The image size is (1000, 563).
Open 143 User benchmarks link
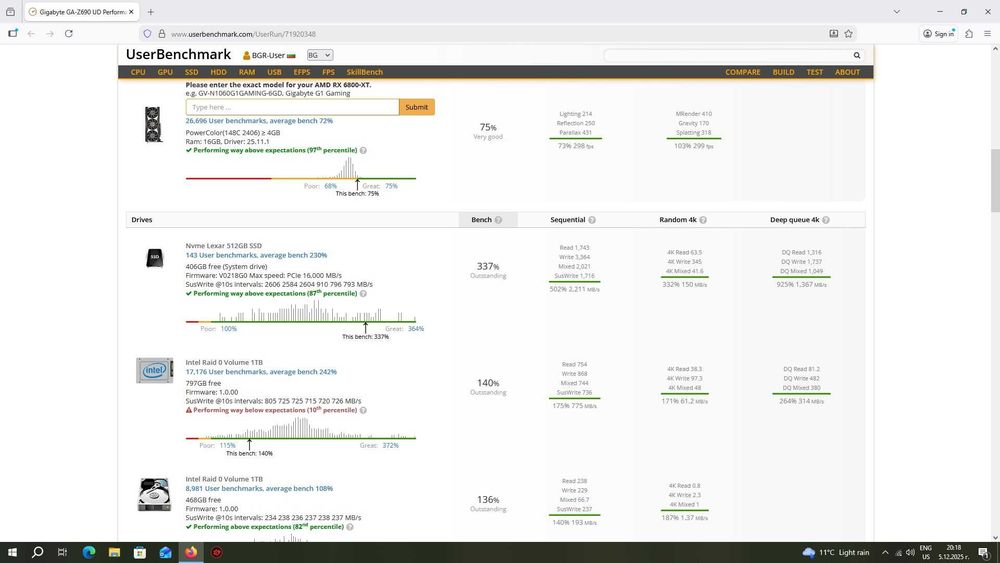pyautogui.click(x=256, y=255)
